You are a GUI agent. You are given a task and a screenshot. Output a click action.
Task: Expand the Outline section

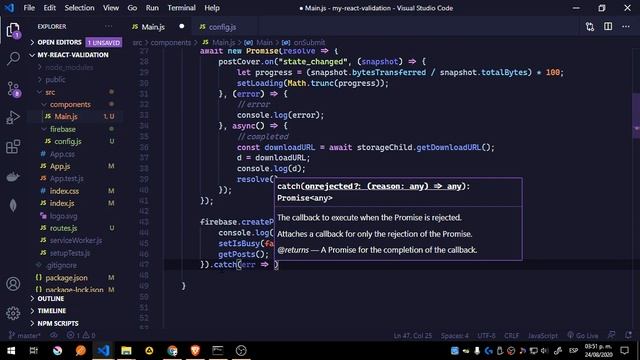pos(76,299)
